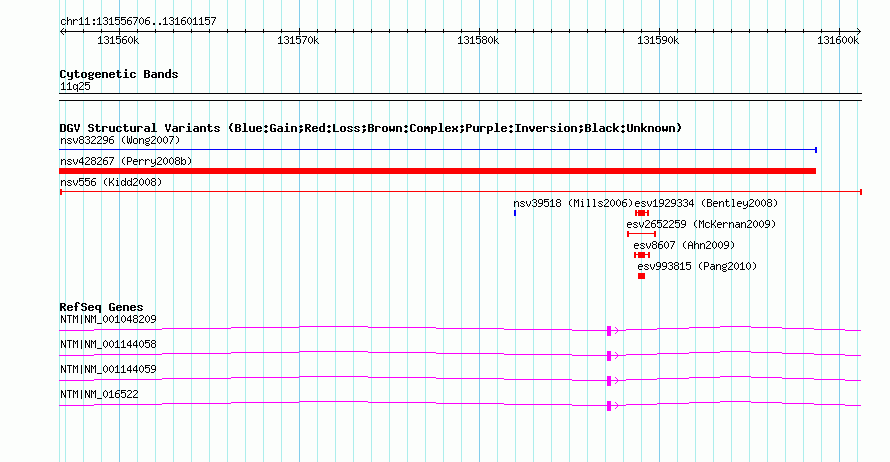Click the left arrowhead of the coordinate ruler
The image size is (890, 462).
tap(62, 32)
